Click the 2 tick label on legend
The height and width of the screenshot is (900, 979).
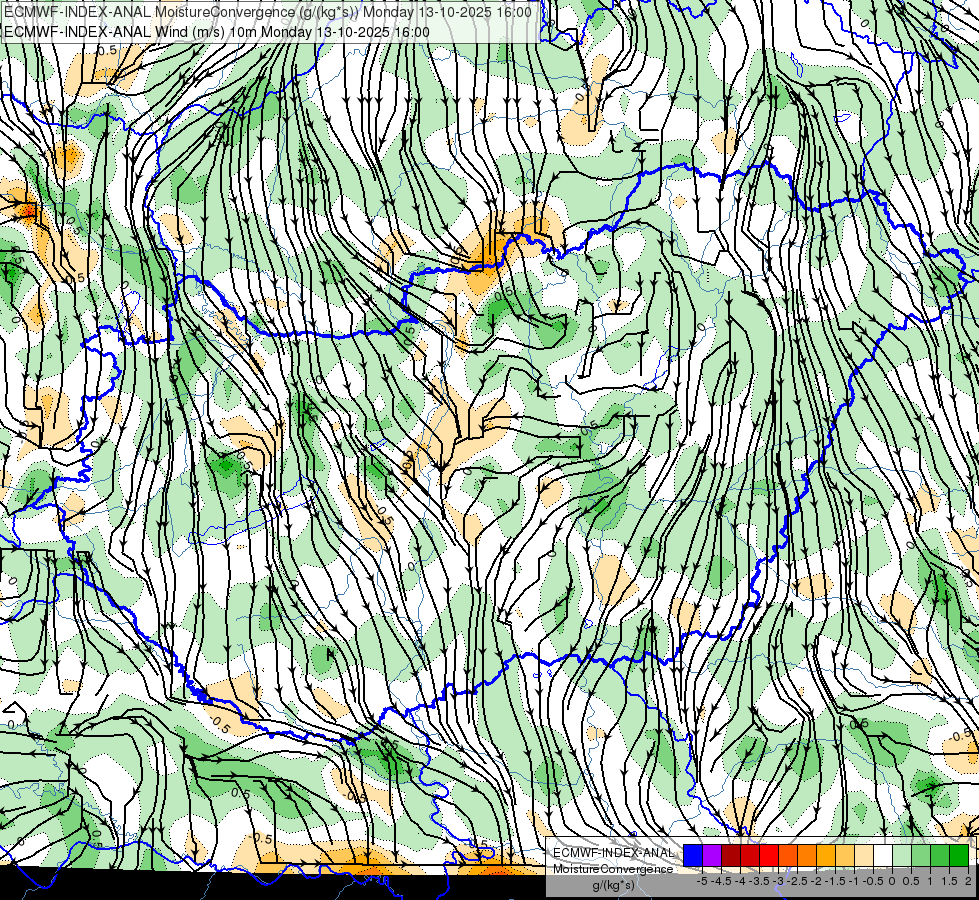click(x=968, y=881)
